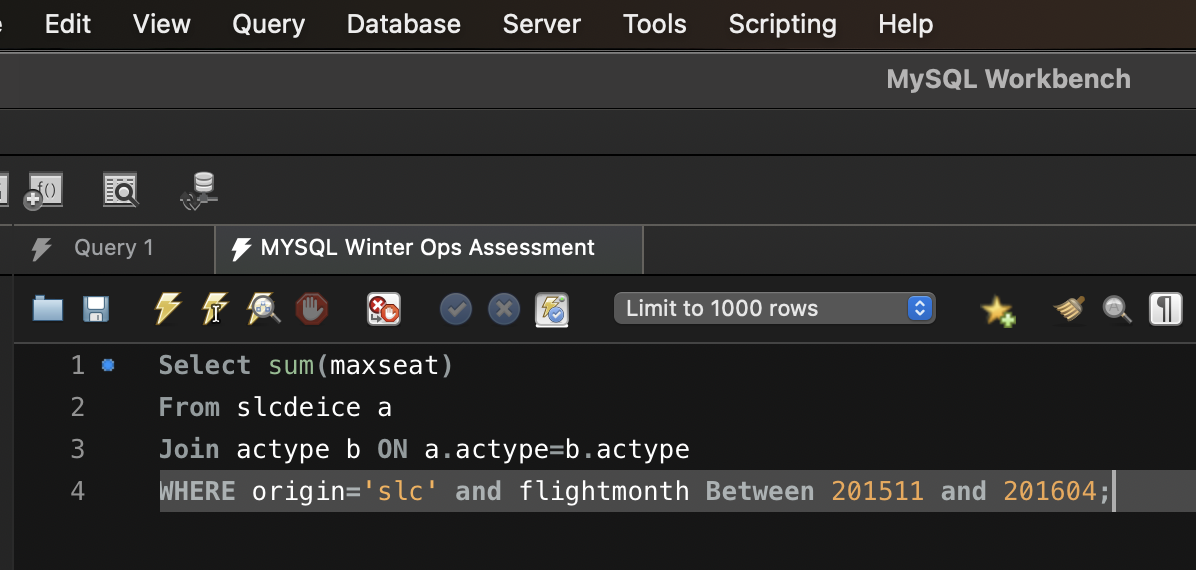1196x570 pixels.
Task: Click the 'slc' string literal in line 4
Action: [x=400, y=491]
